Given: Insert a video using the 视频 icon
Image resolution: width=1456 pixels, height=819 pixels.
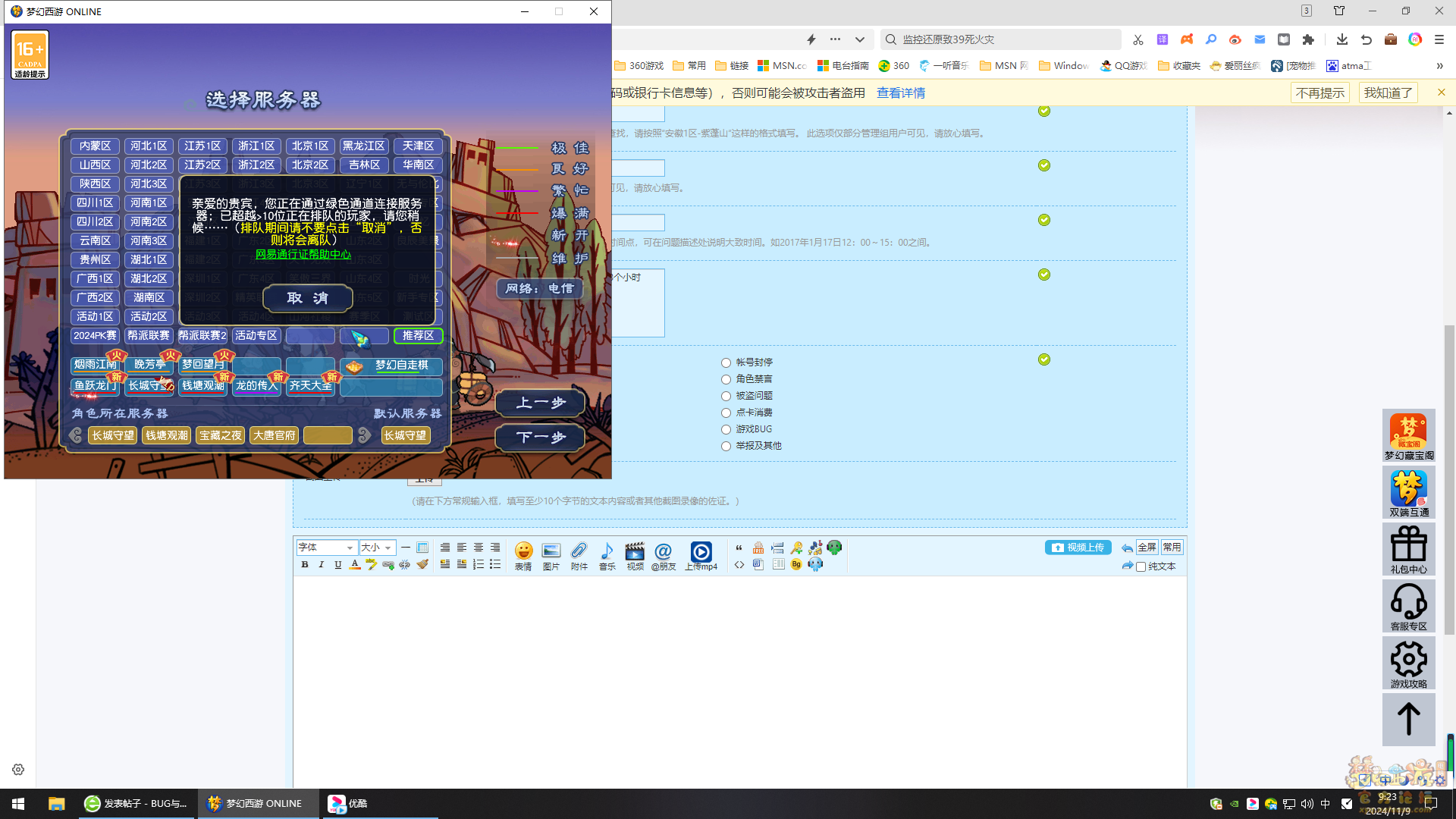Looking at the screenshot, I should (635, 556).
